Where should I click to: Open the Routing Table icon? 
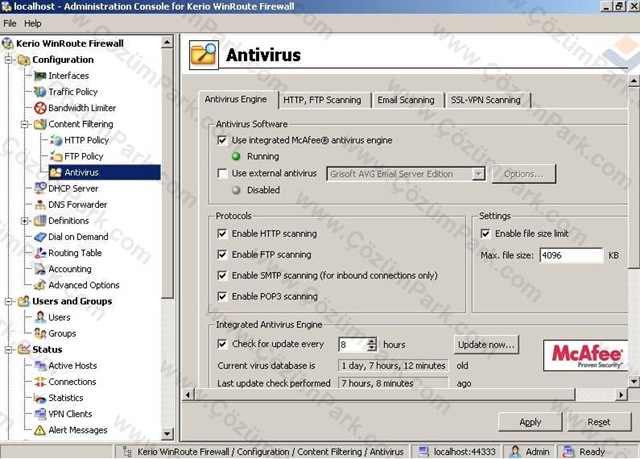(40, 253)
